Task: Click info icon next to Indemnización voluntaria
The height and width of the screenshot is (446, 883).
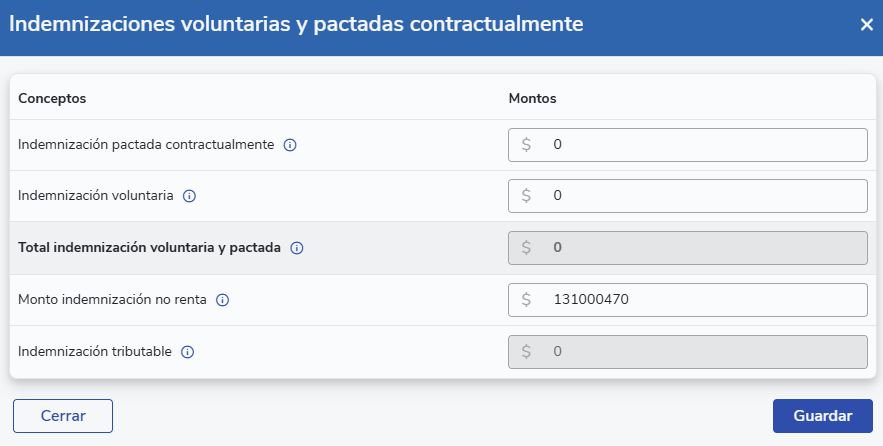Action: tap(189, 196)
